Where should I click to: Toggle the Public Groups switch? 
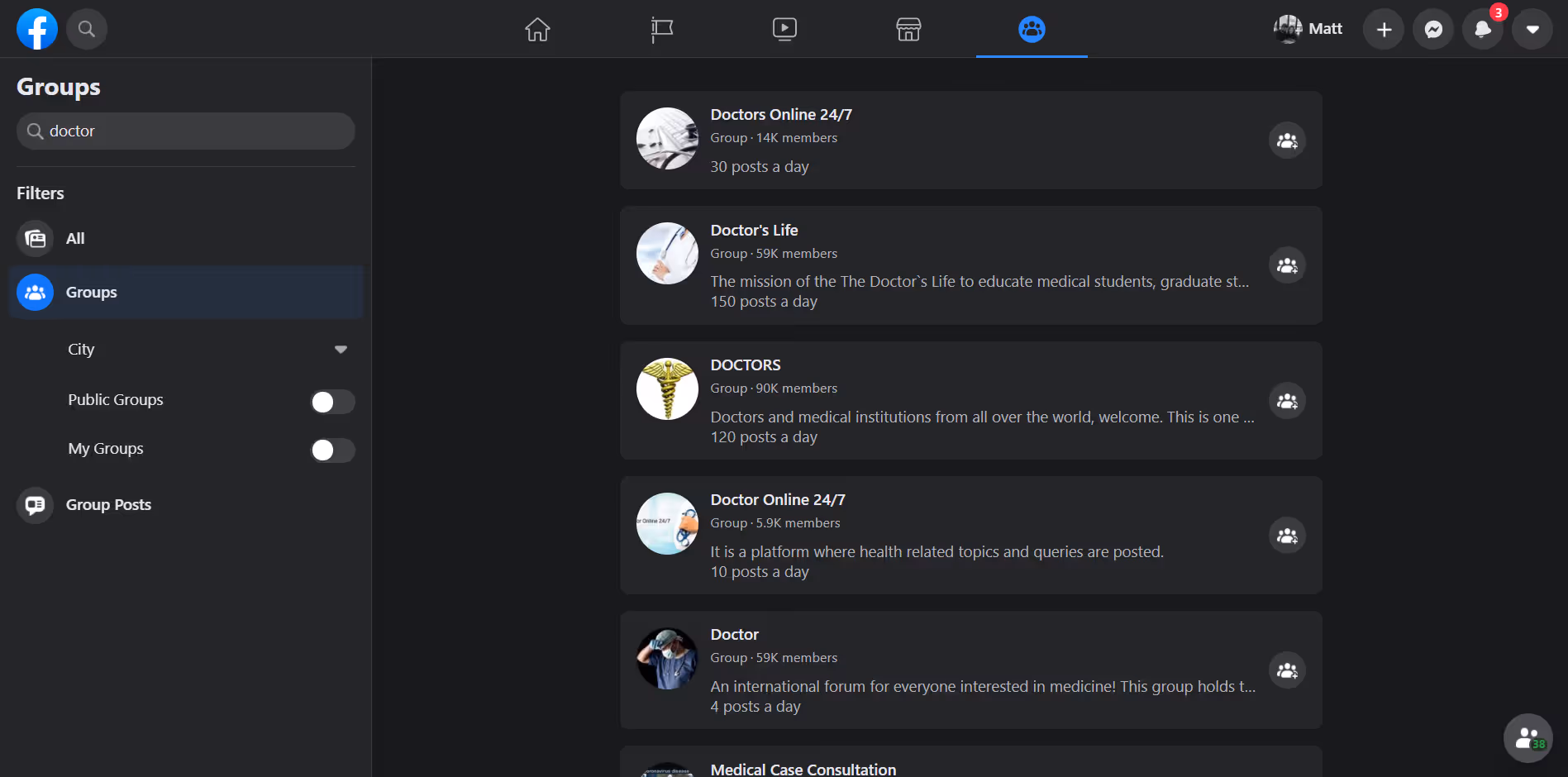point(332,402)
